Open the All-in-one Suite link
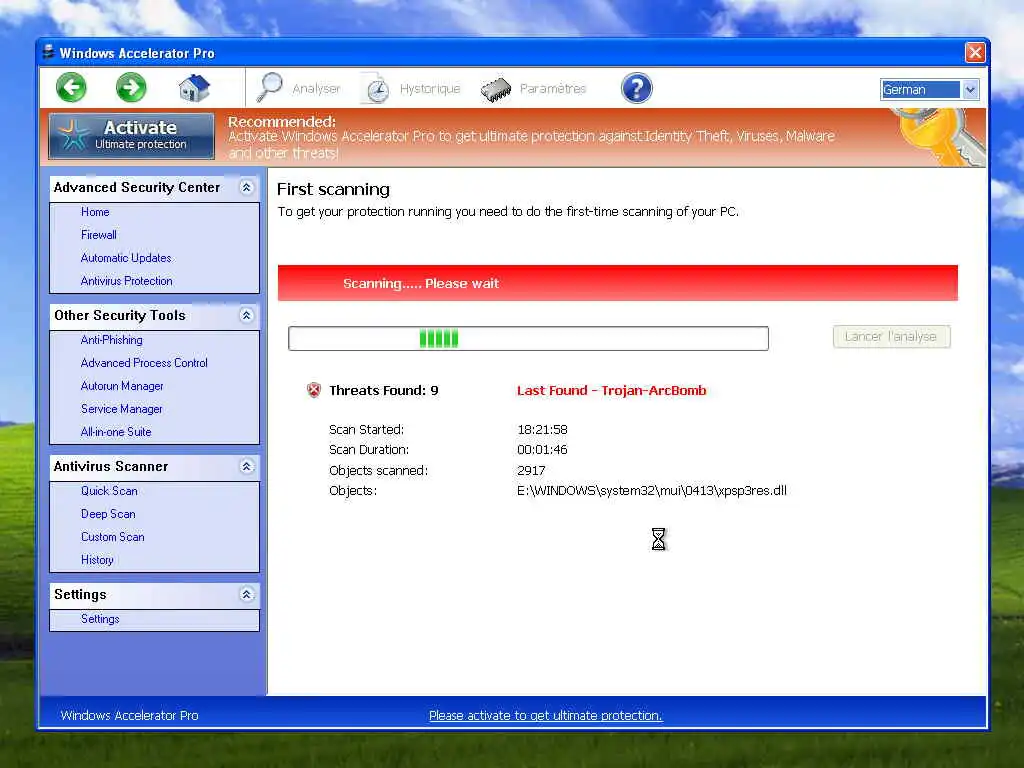This screenshot has width=1024, height=768. 116,432
